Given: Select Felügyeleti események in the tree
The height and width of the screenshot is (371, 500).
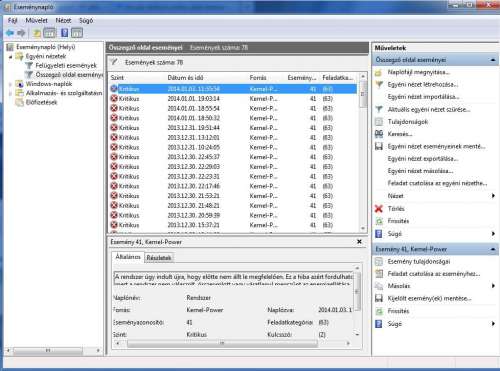Looking at the screenshot, I should (66, 66).
